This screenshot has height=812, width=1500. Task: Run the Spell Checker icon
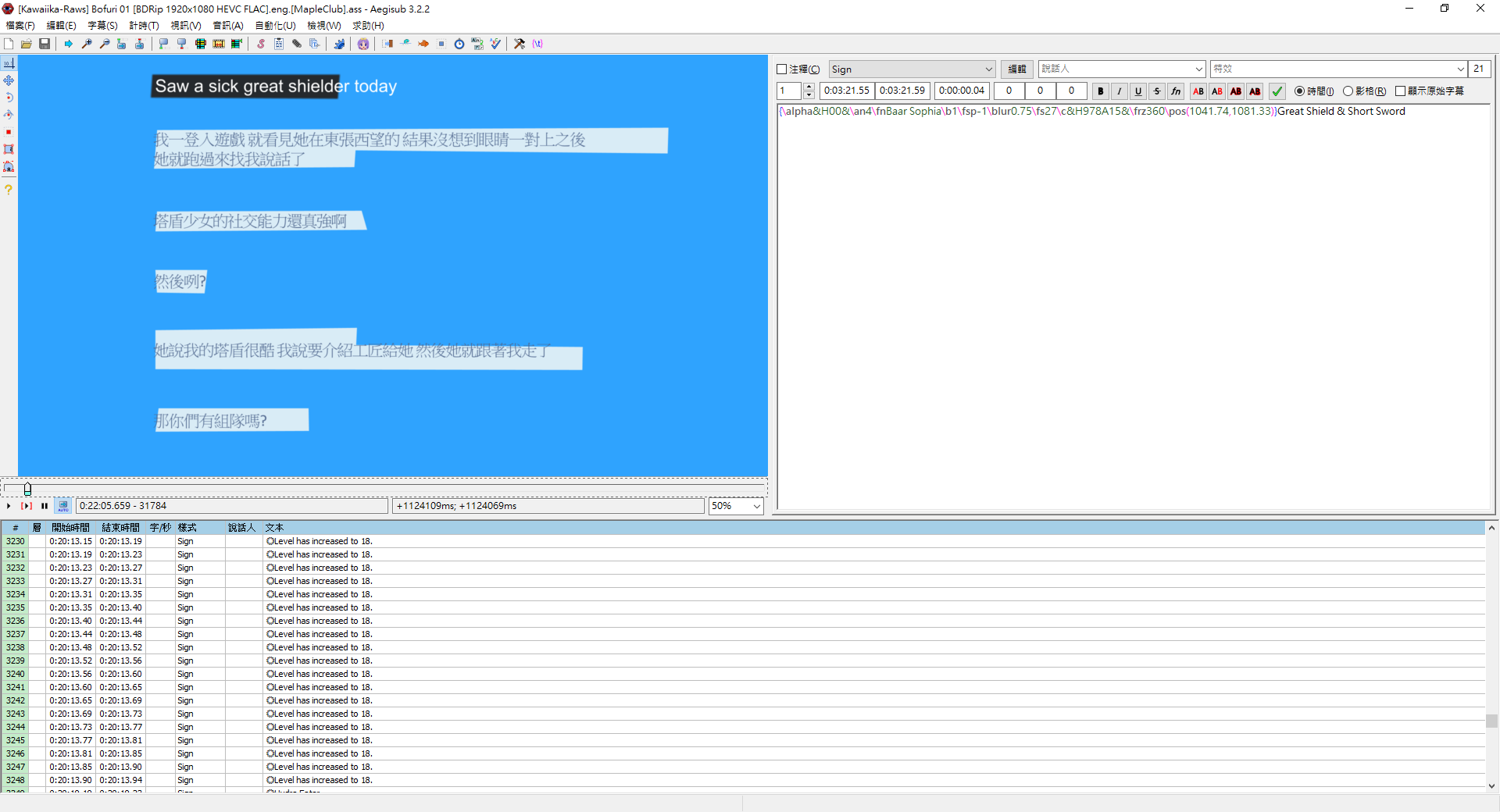tap(495, 44)
